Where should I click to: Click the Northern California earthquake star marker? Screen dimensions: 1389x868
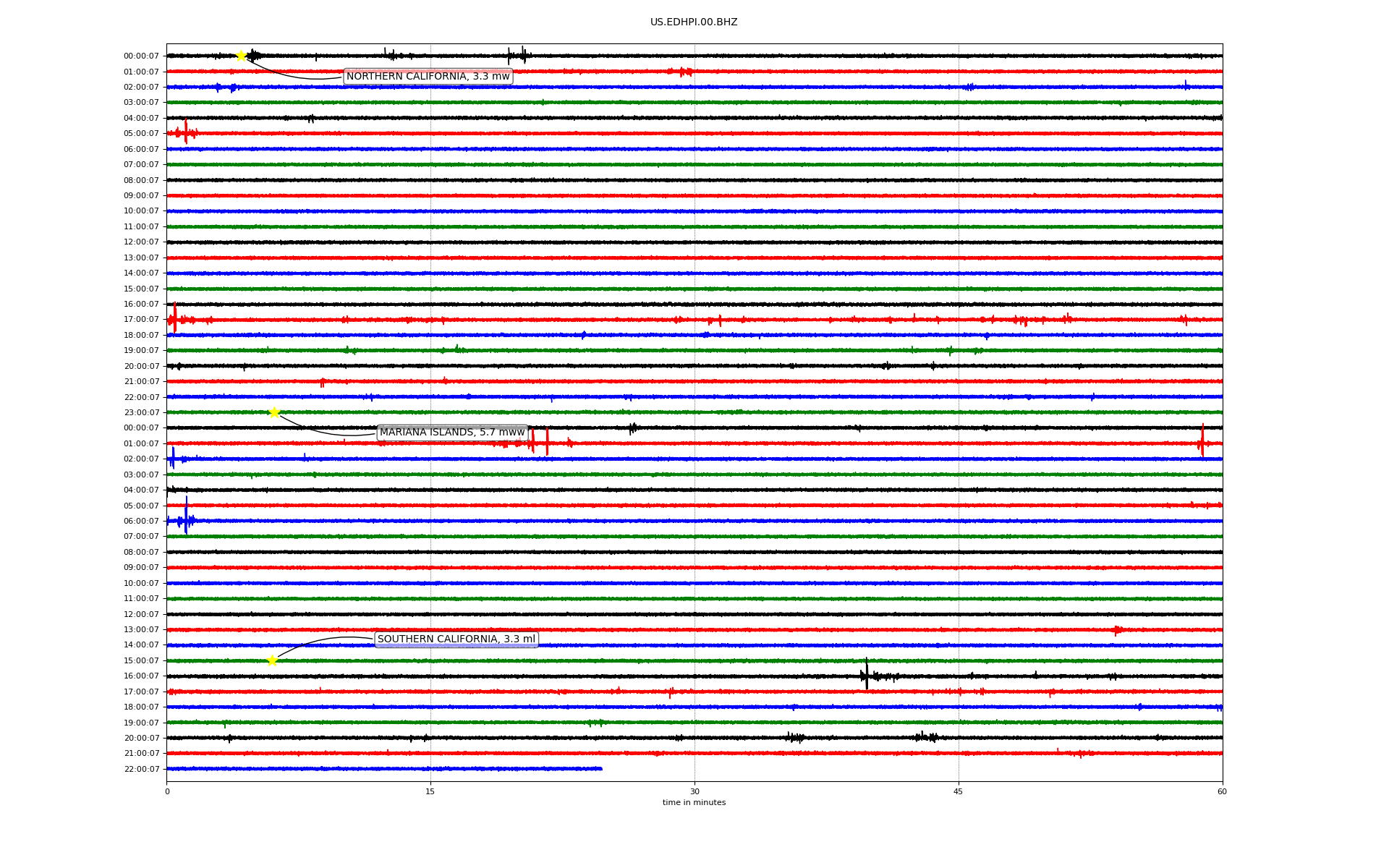241,56
